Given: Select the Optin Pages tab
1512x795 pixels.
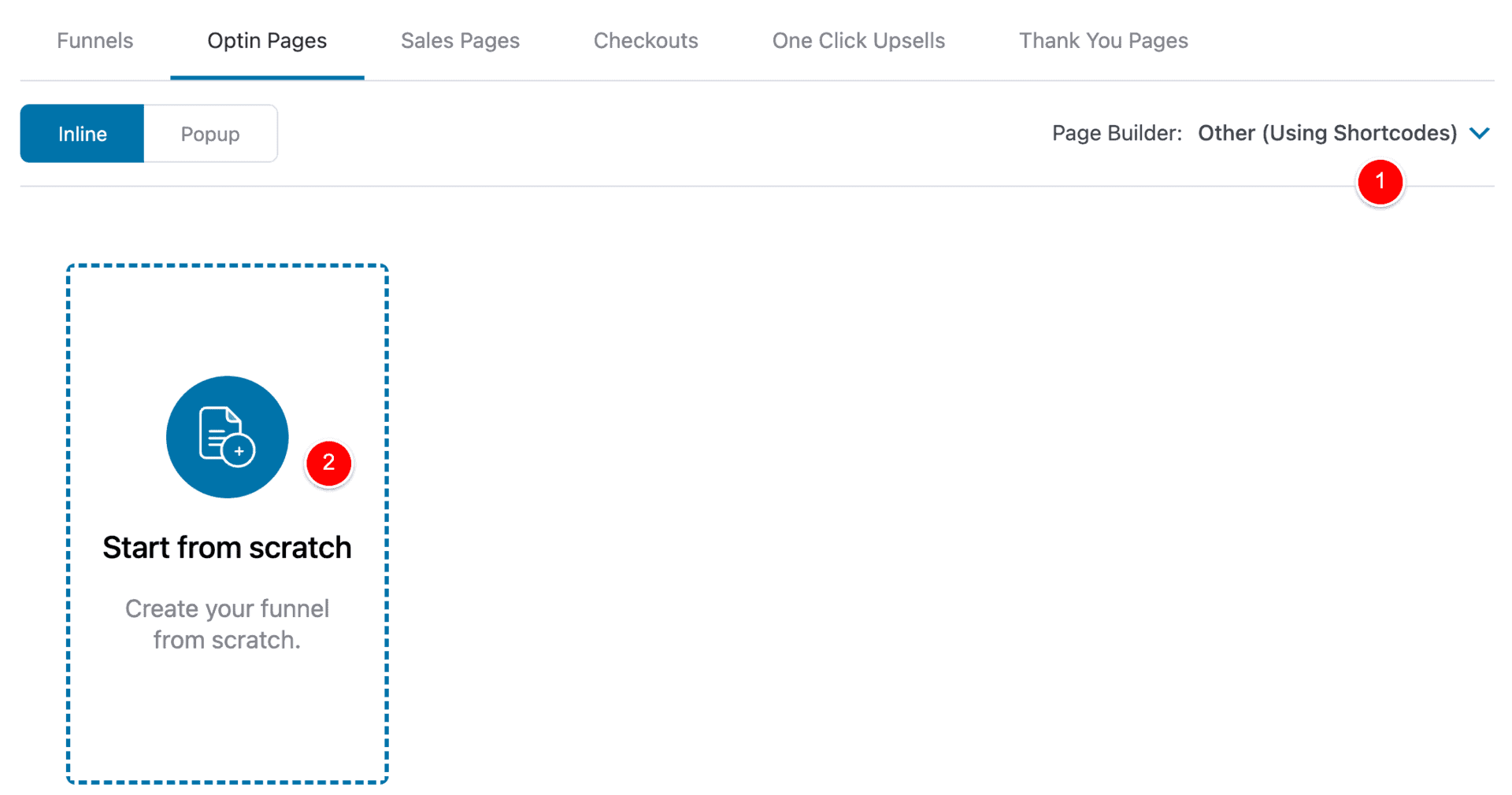Looking at the screenshot, I should pos(267,40).
